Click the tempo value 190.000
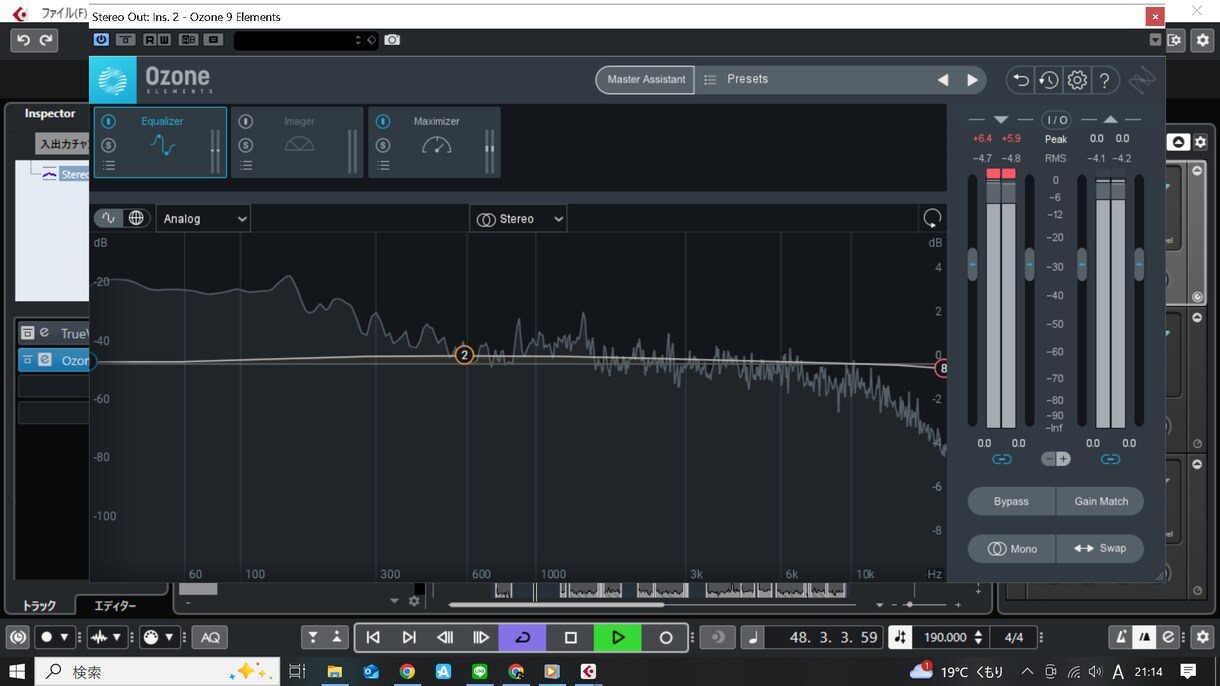 click(x=945, y=637)
